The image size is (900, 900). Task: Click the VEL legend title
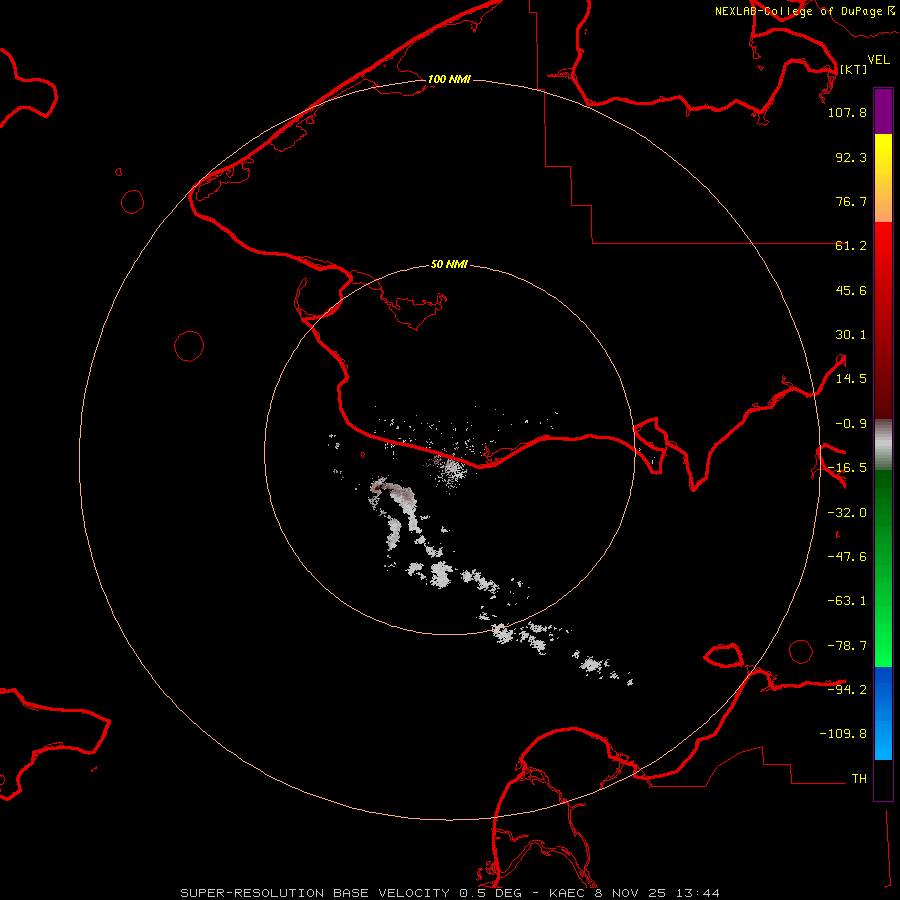coord(878,59)
